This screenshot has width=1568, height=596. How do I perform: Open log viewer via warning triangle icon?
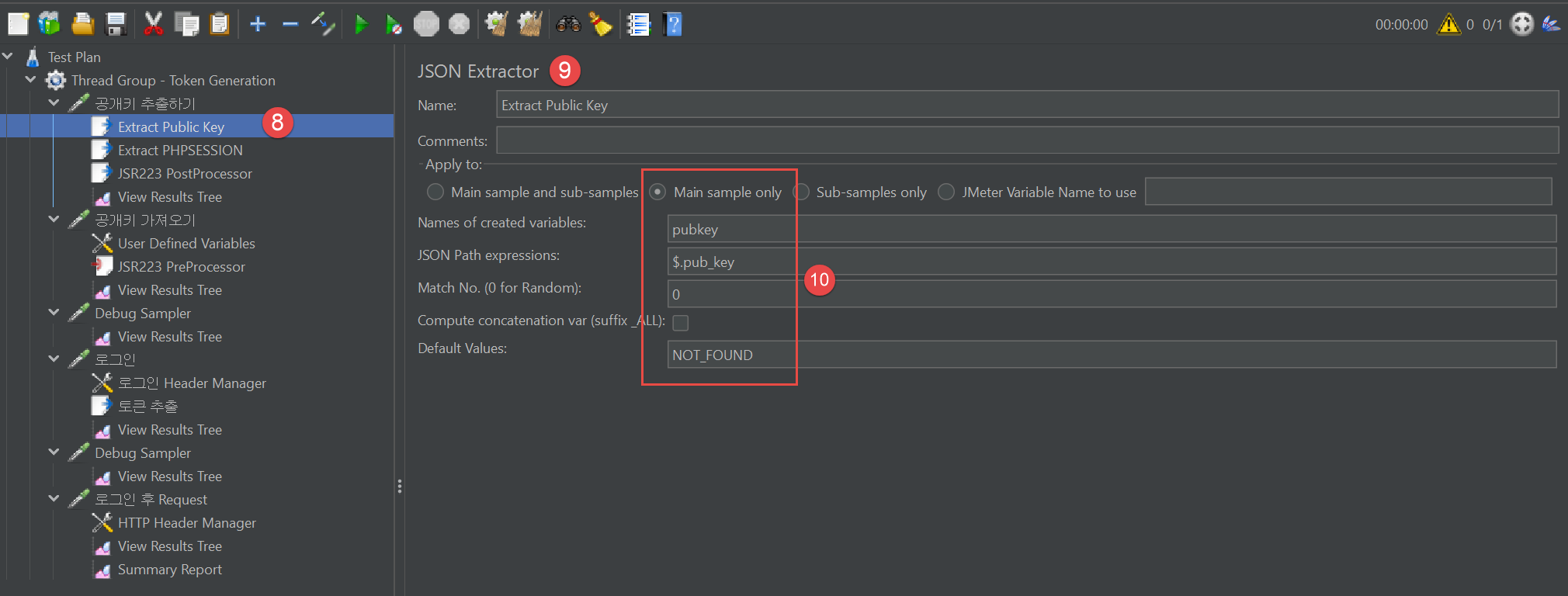[1449, 24]
